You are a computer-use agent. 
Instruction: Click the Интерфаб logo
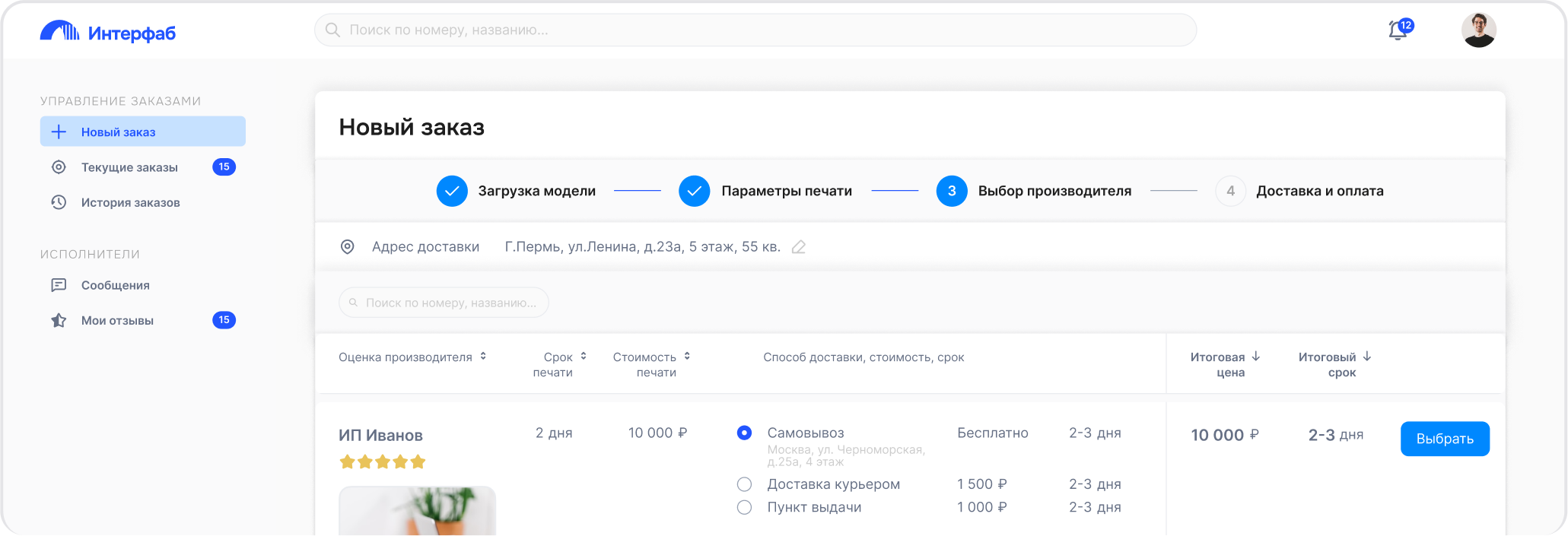click(x=107, y=31)
